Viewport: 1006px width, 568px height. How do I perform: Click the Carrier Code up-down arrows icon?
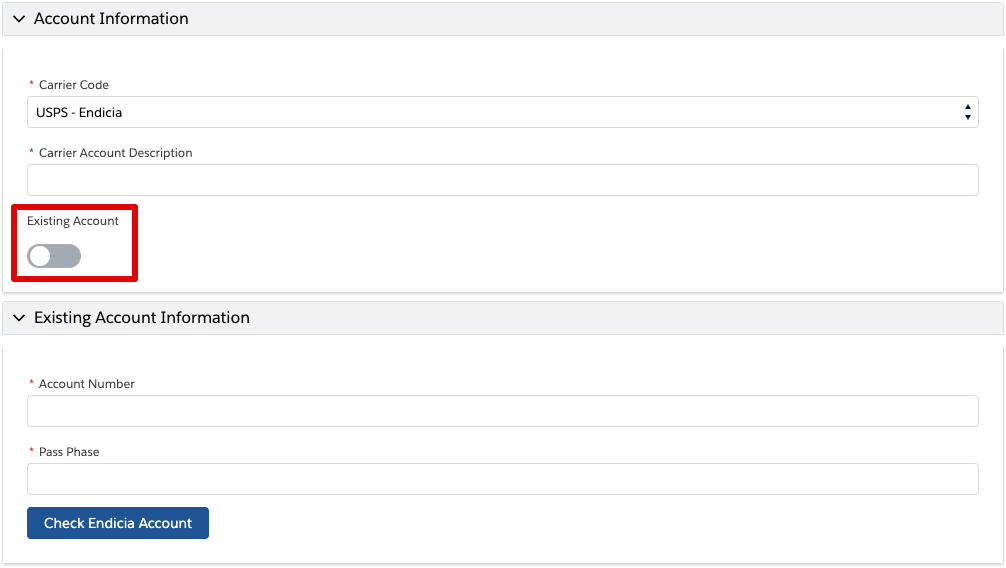tap(968, 112)
